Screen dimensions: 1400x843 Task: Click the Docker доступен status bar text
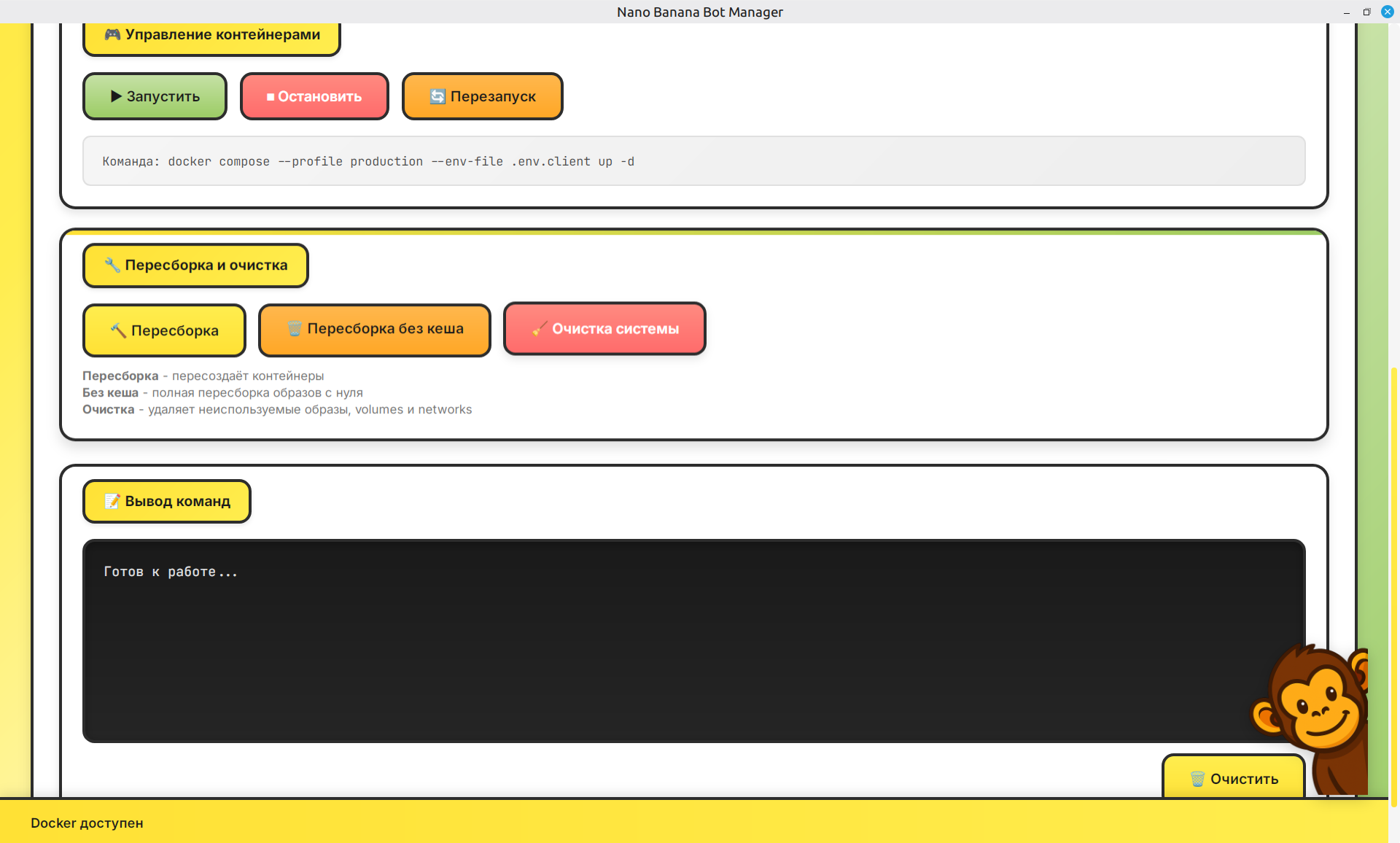[x=87, y=823]
